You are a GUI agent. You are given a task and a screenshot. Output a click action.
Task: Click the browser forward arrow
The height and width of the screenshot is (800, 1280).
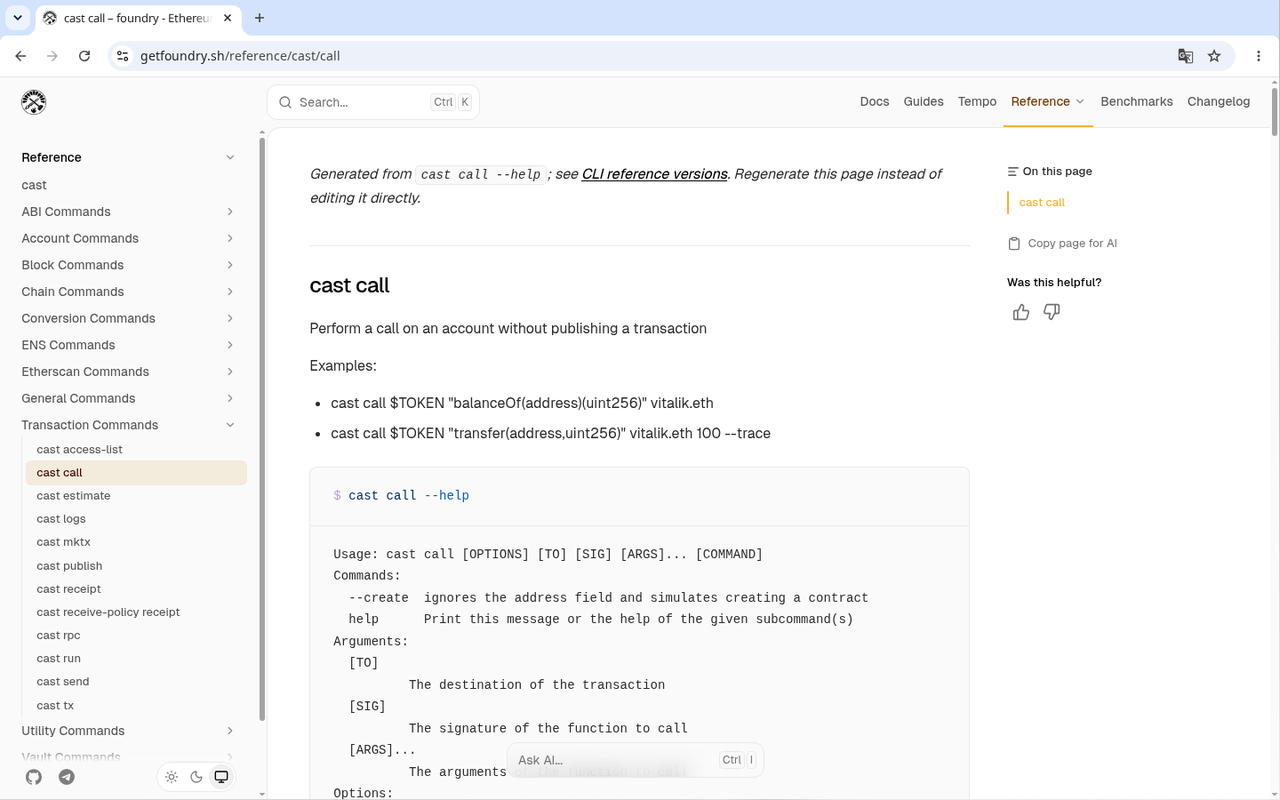coord(53,56)
